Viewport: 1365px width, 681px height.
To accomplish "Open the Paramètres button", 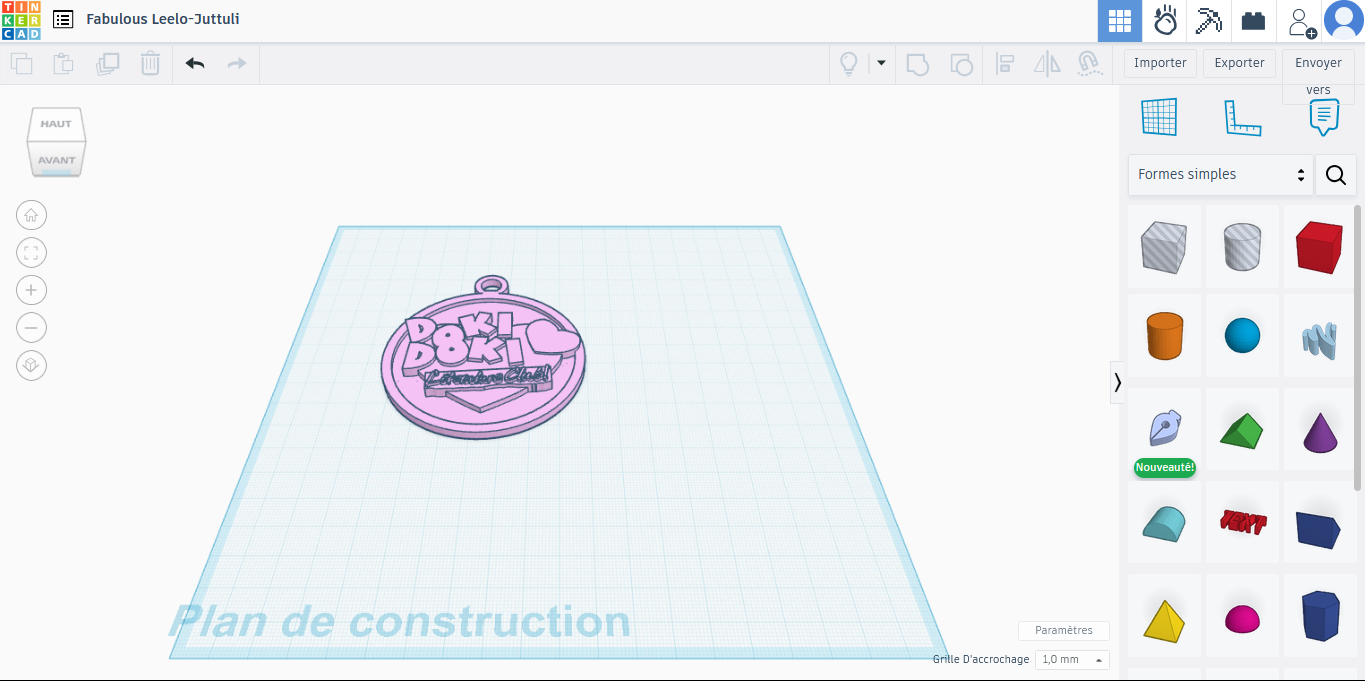I will 1064,630.
